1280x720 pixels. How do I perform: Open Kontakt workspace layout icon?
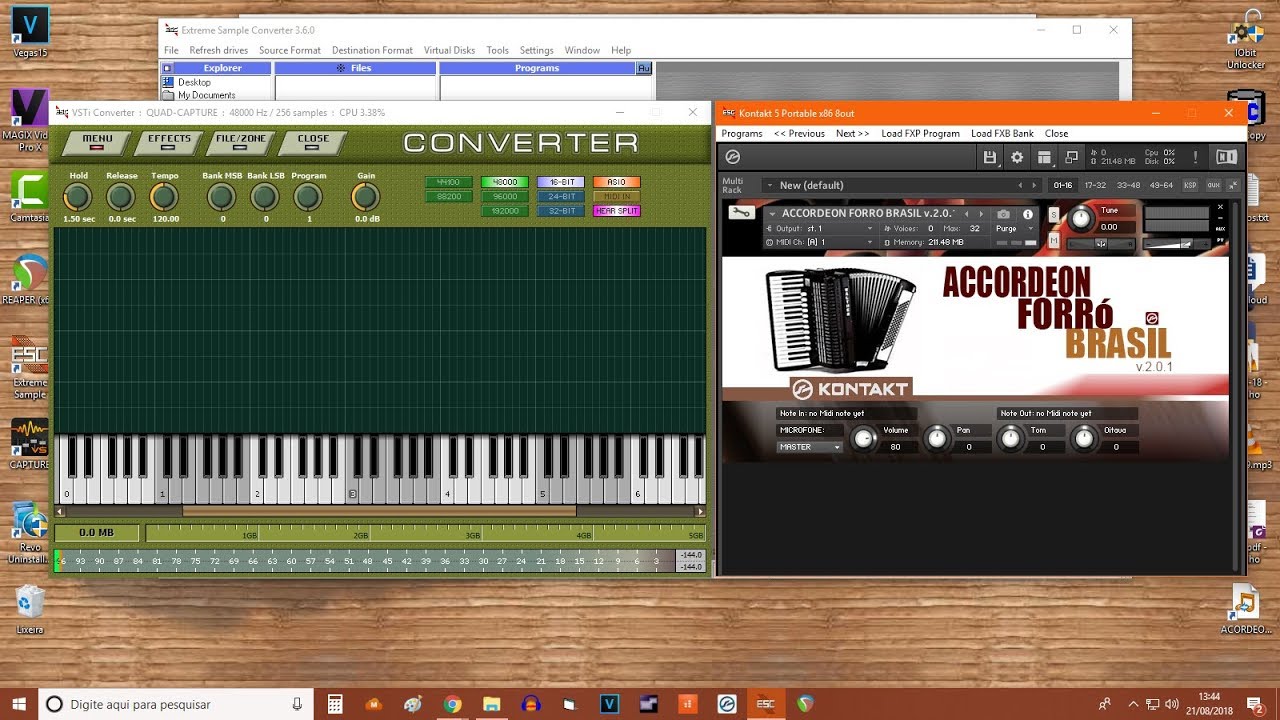coord(1044,157)
